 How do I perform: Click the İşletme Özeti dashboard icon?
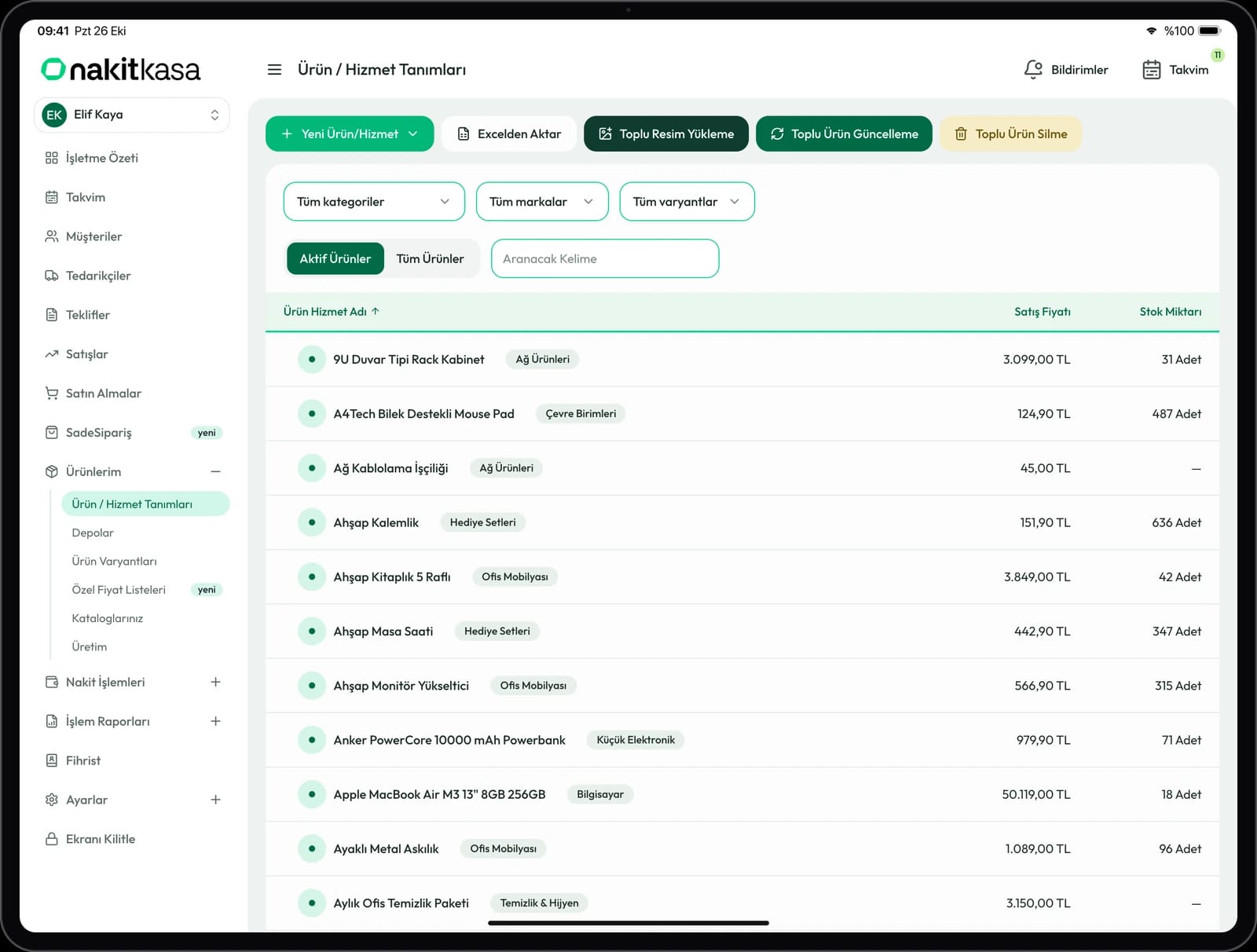click(x=52, y=158)
